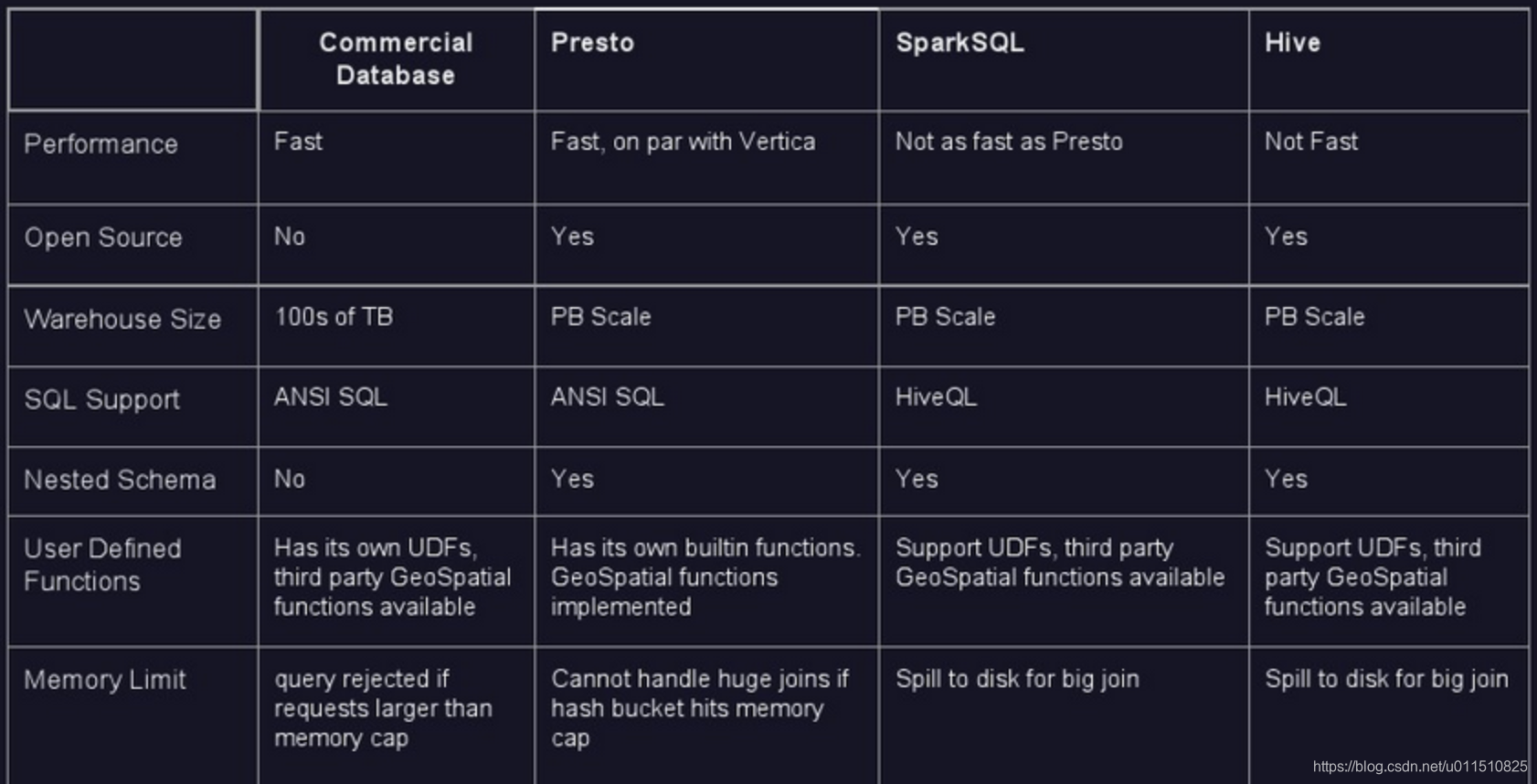Open the blog.csdn.net watermark link
This screenshot has height=784, width=1537.
[x=1419, y=767]
